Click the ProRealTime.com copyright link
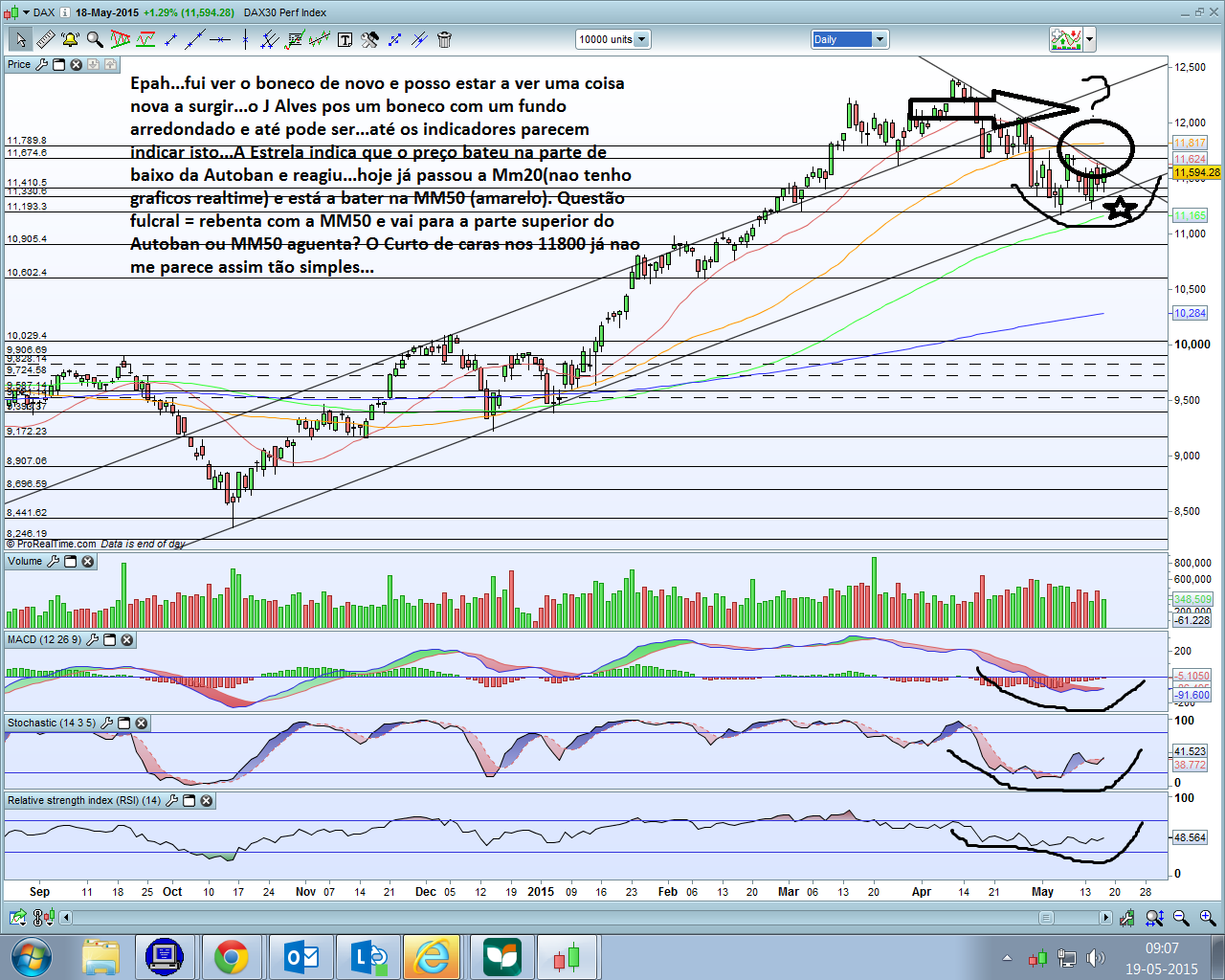1225x980 pixels. 51,544
